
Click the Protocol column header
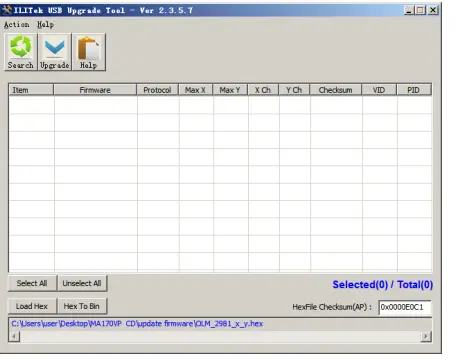[x=157, y=90]
